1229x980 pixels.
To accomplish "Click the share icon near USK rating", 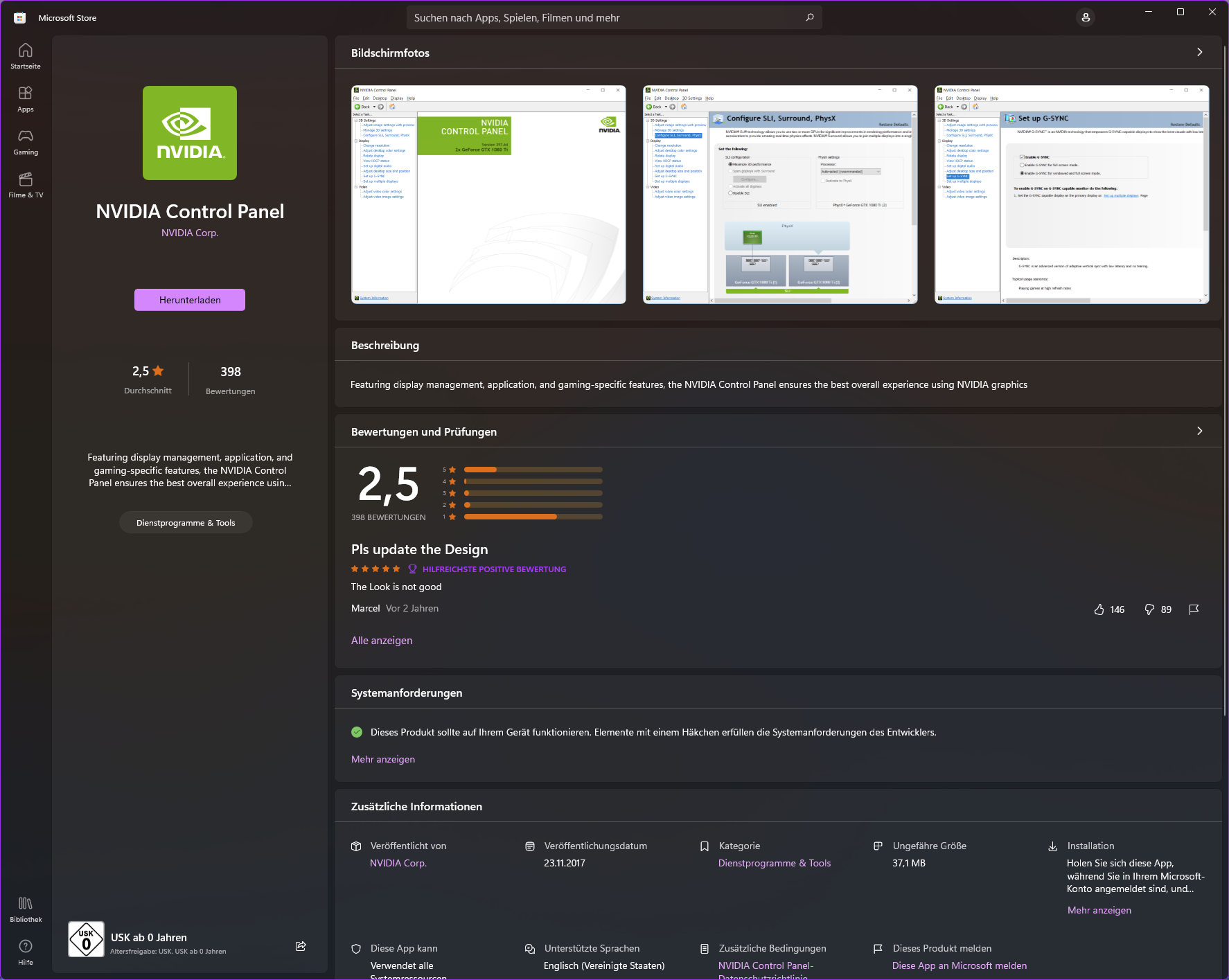I will (301, 946).
